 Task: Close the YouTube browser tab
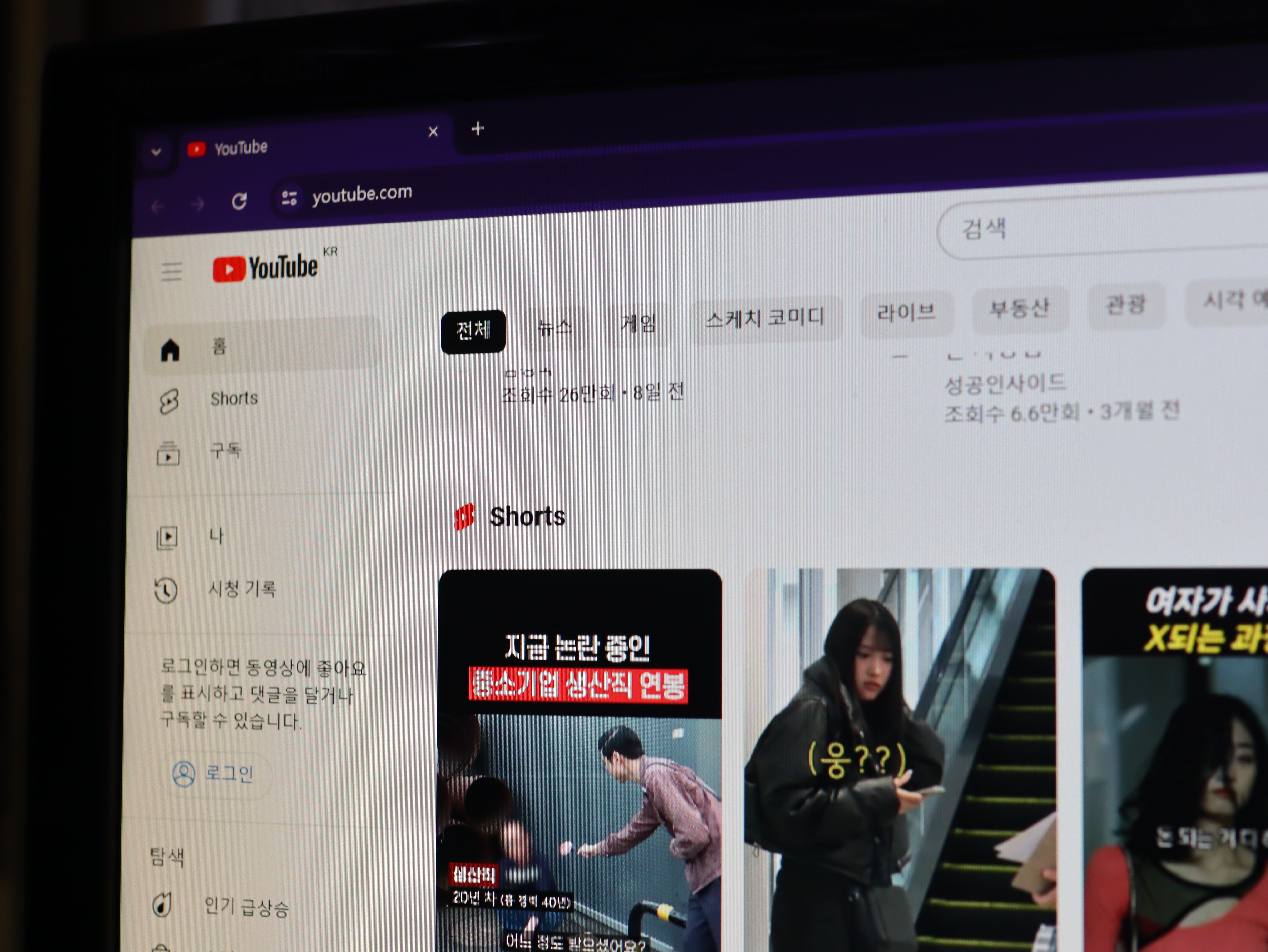tap(433, 132)
